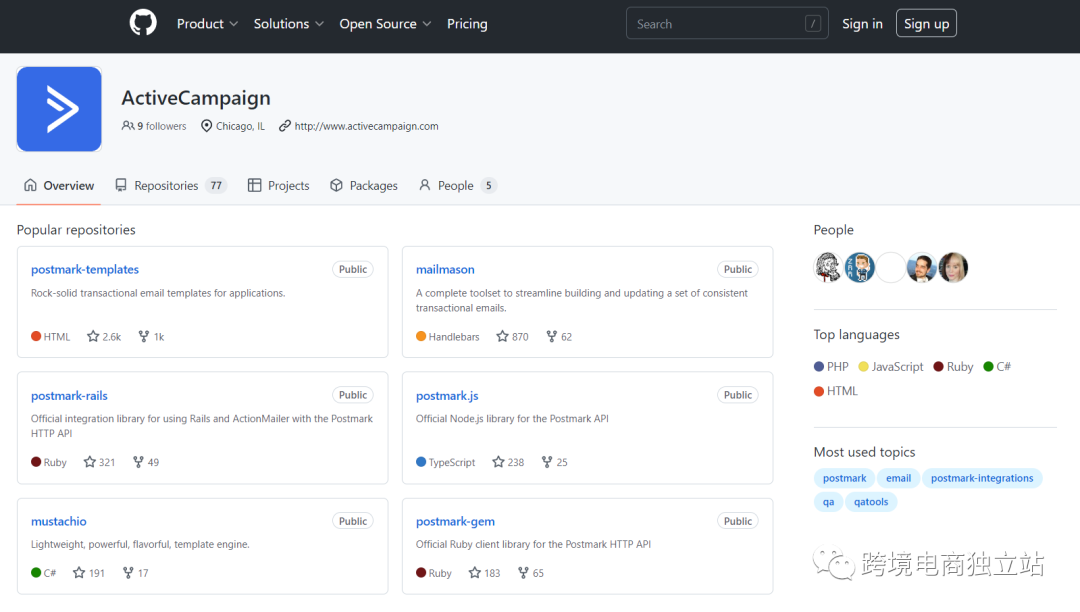
Task: Switch to the Overview tab
Action: (59, 185)
